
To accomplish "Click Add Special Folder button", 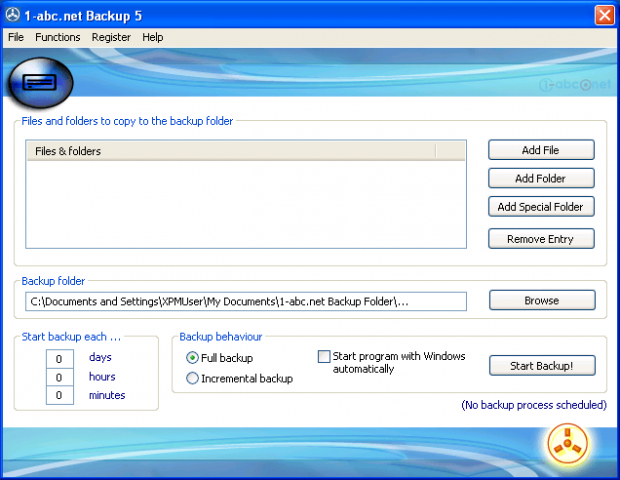I will click(541, 207).
